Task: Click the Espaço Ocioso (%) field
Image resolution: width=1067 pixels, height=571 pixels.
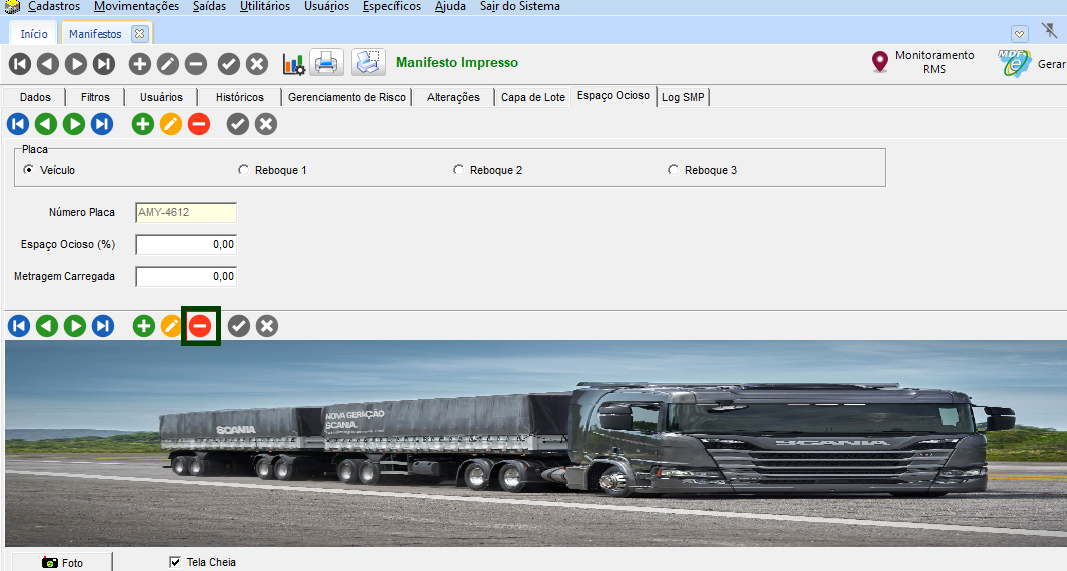Action: point(186,244)
